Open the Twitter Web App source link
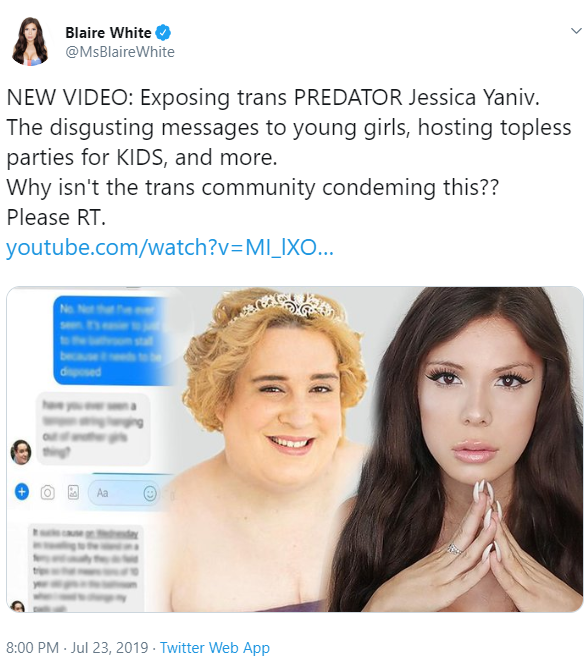Image resolution: width=588 pixels, height=663 pixels. pos(215,647)
